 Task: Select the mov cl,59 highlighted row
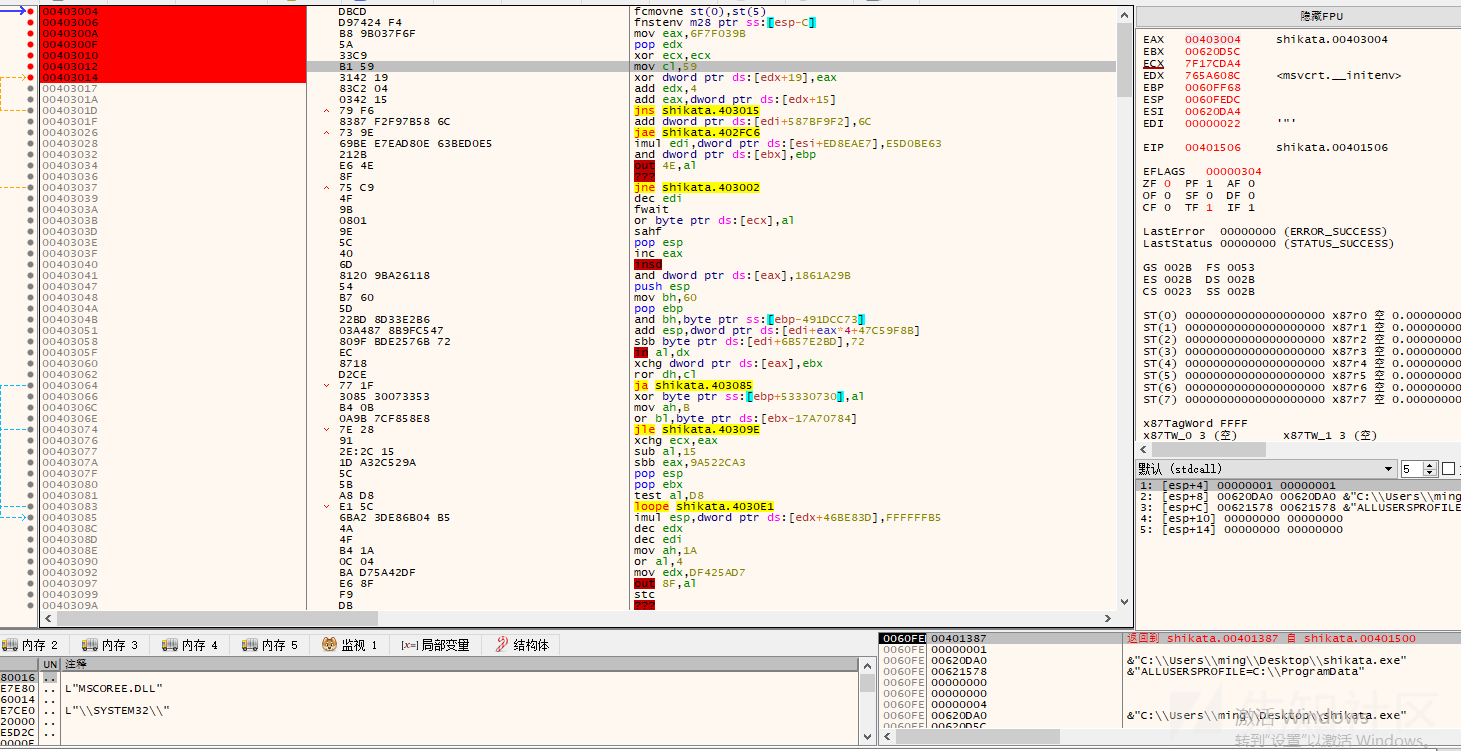576,66
